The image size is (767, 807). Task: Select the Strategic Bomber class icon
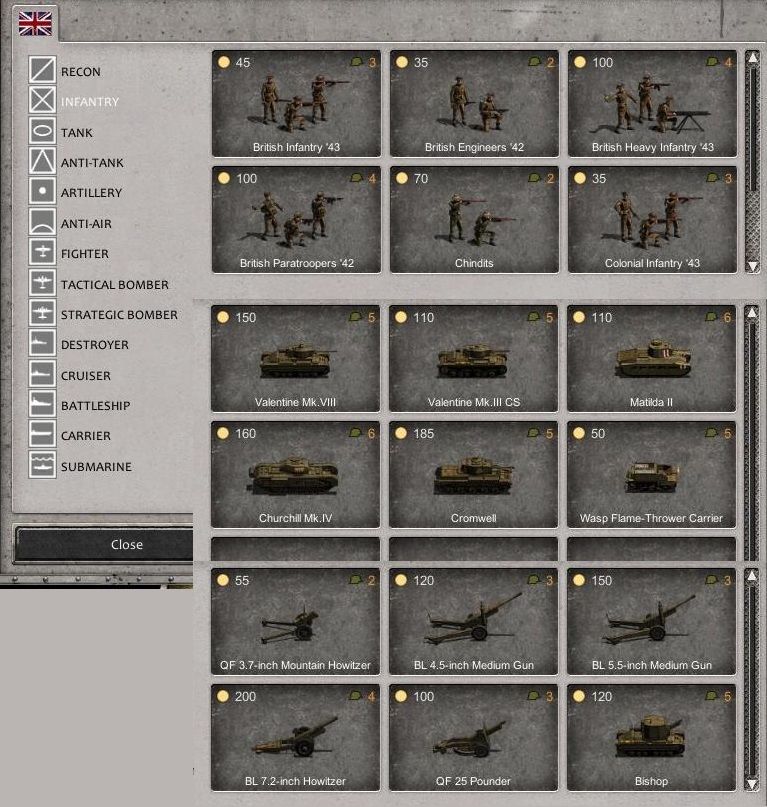pyautogui.click(x=42, y=312)
